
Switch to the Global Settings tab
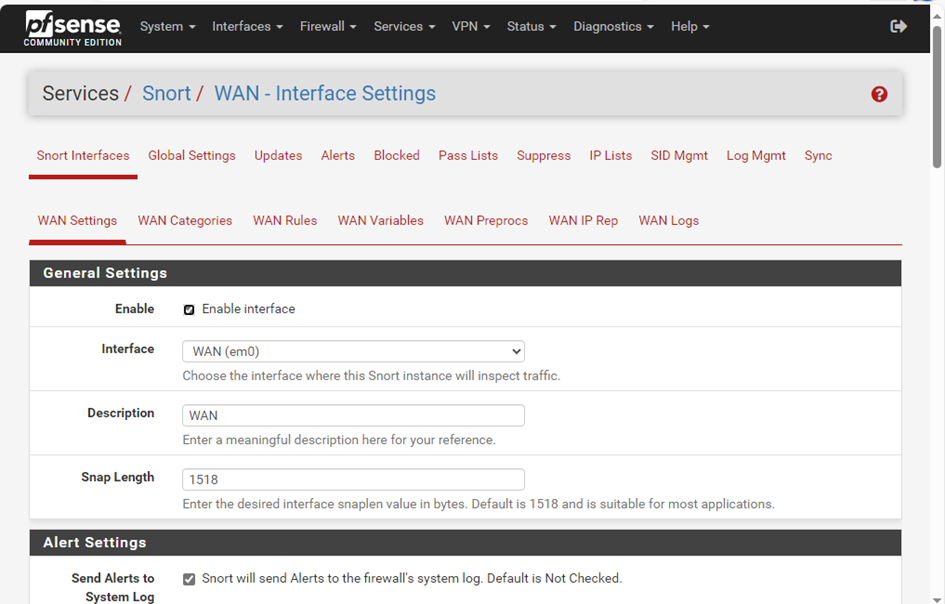click(x=191, y=155)
